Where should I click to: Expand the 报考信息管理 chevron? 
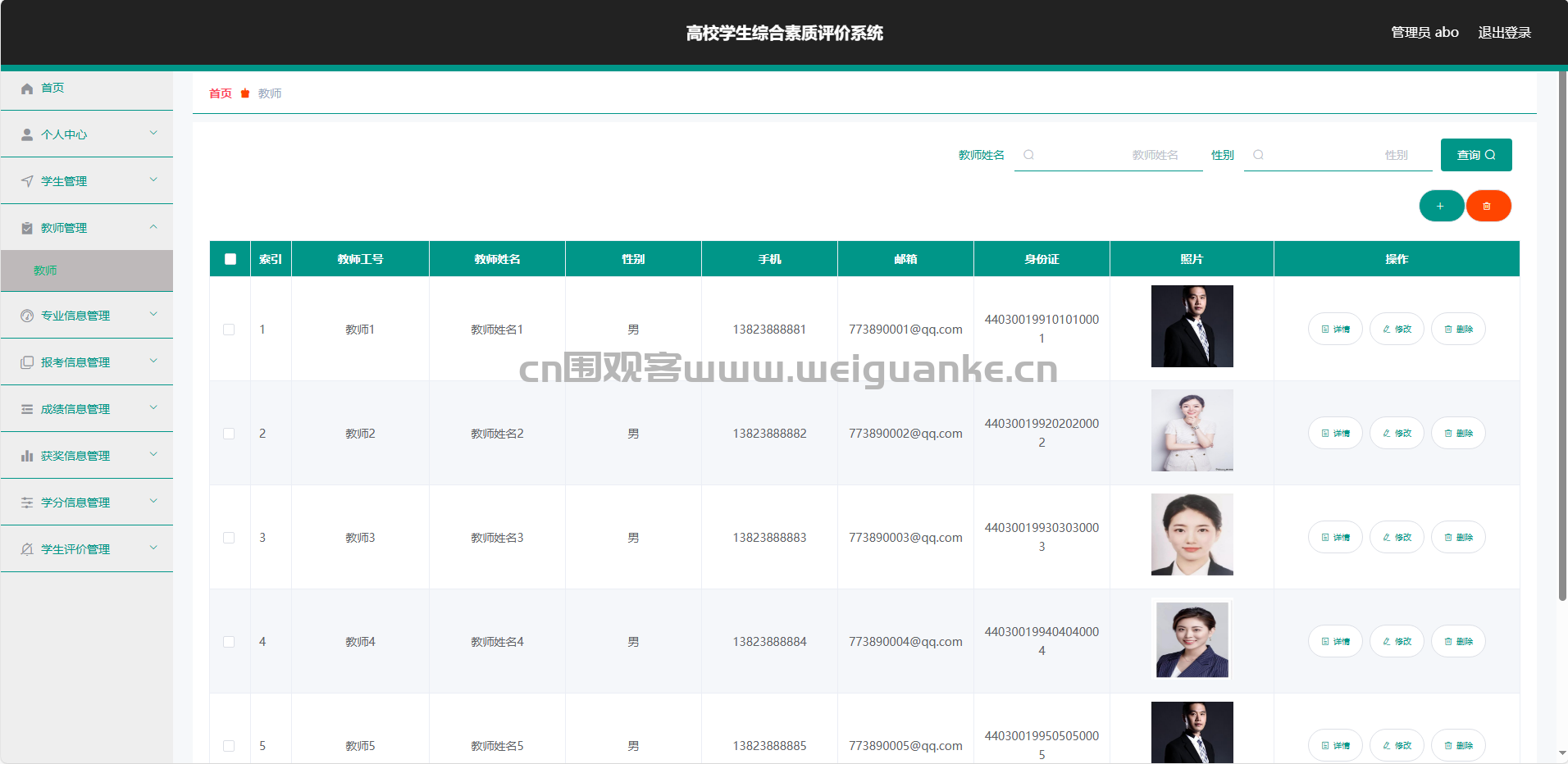coord(153,361)
